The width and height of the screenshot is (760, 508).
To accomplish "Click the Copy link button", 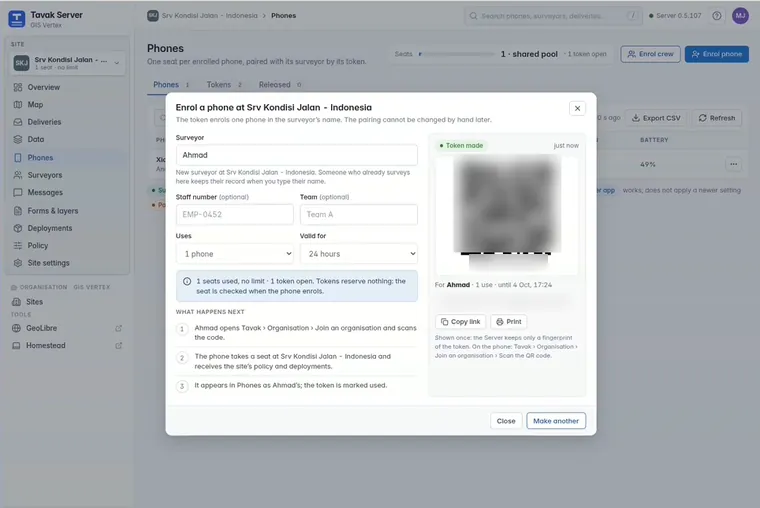I will pos(461,322).
